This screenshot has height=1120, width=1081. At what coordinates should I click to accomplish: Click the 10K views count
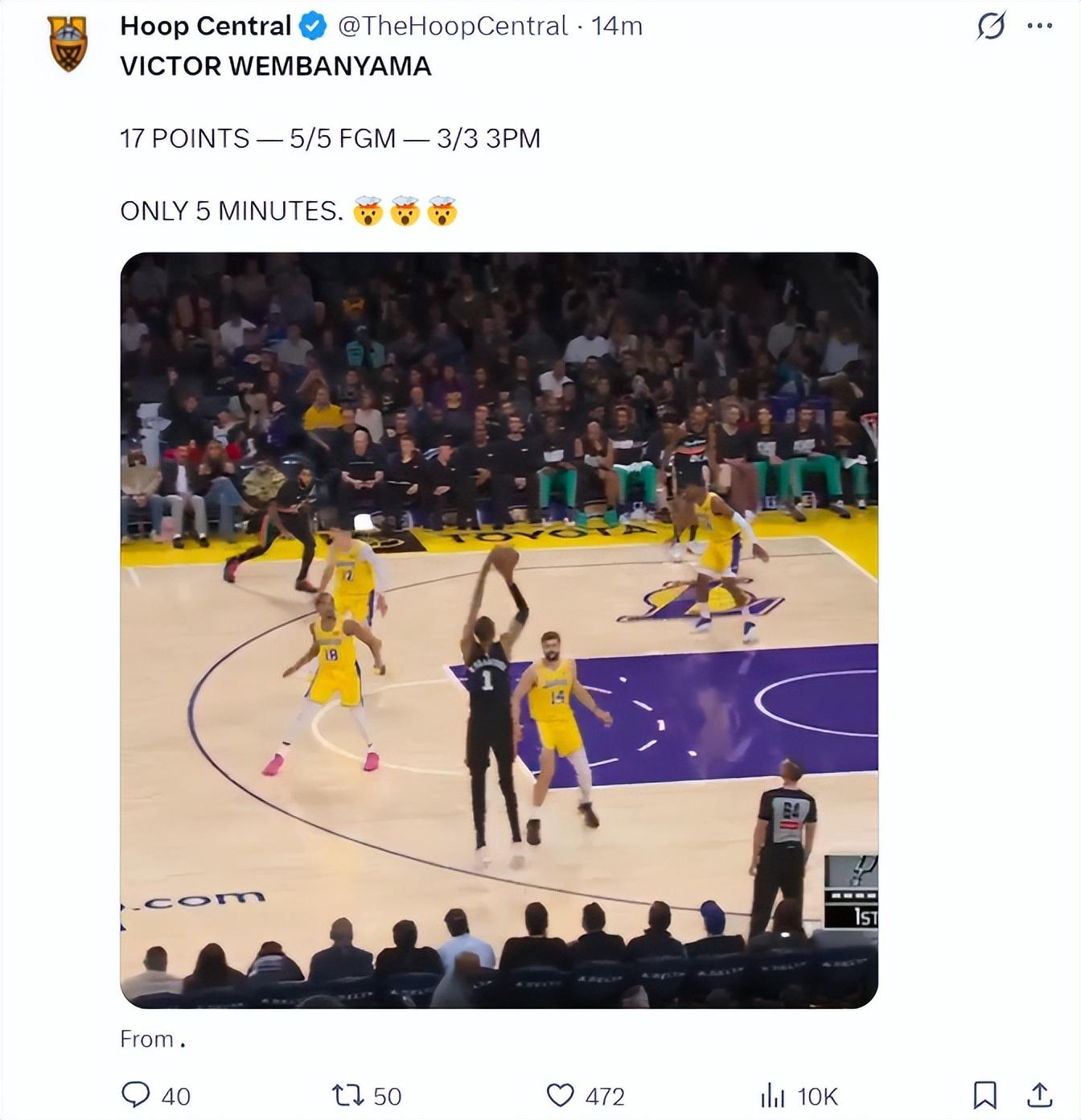pyautogui.click(x=817, y=1096)
